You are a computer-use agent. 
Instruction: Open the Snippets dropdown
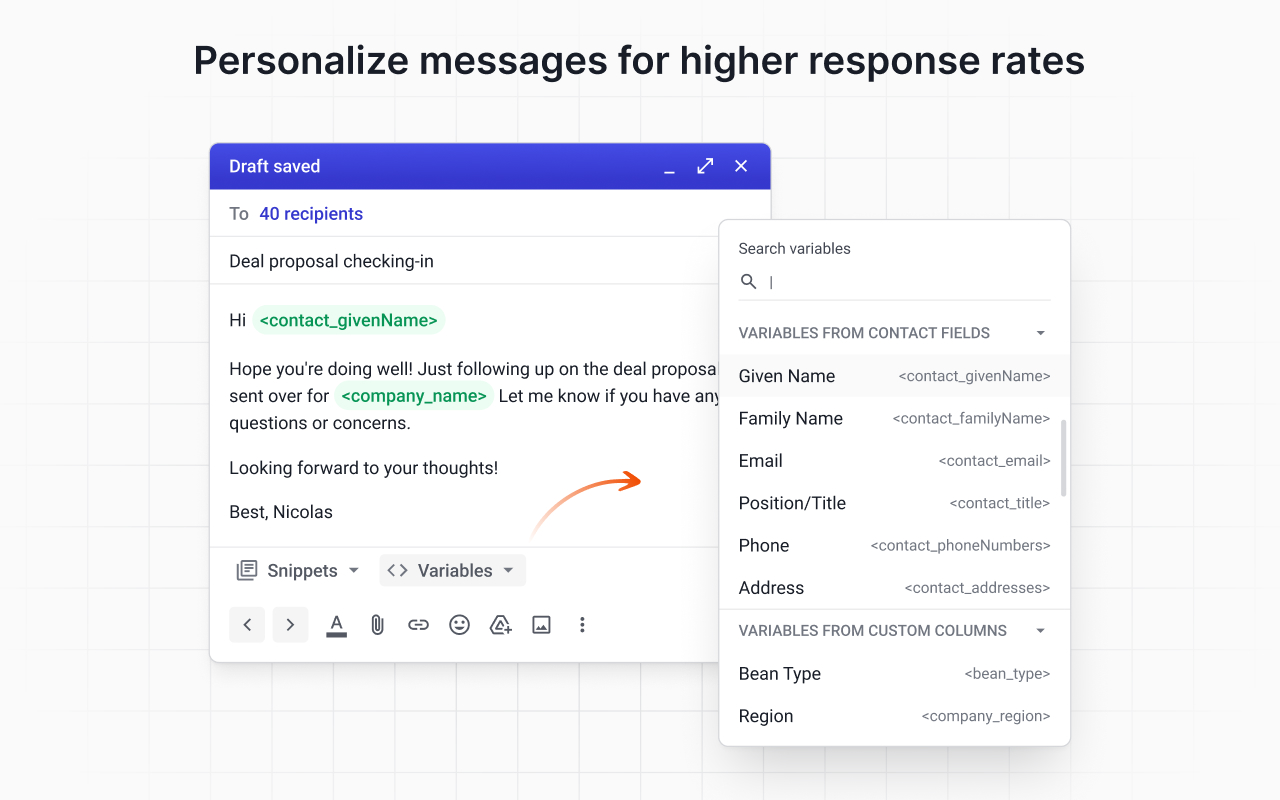[x=297, y=570]
